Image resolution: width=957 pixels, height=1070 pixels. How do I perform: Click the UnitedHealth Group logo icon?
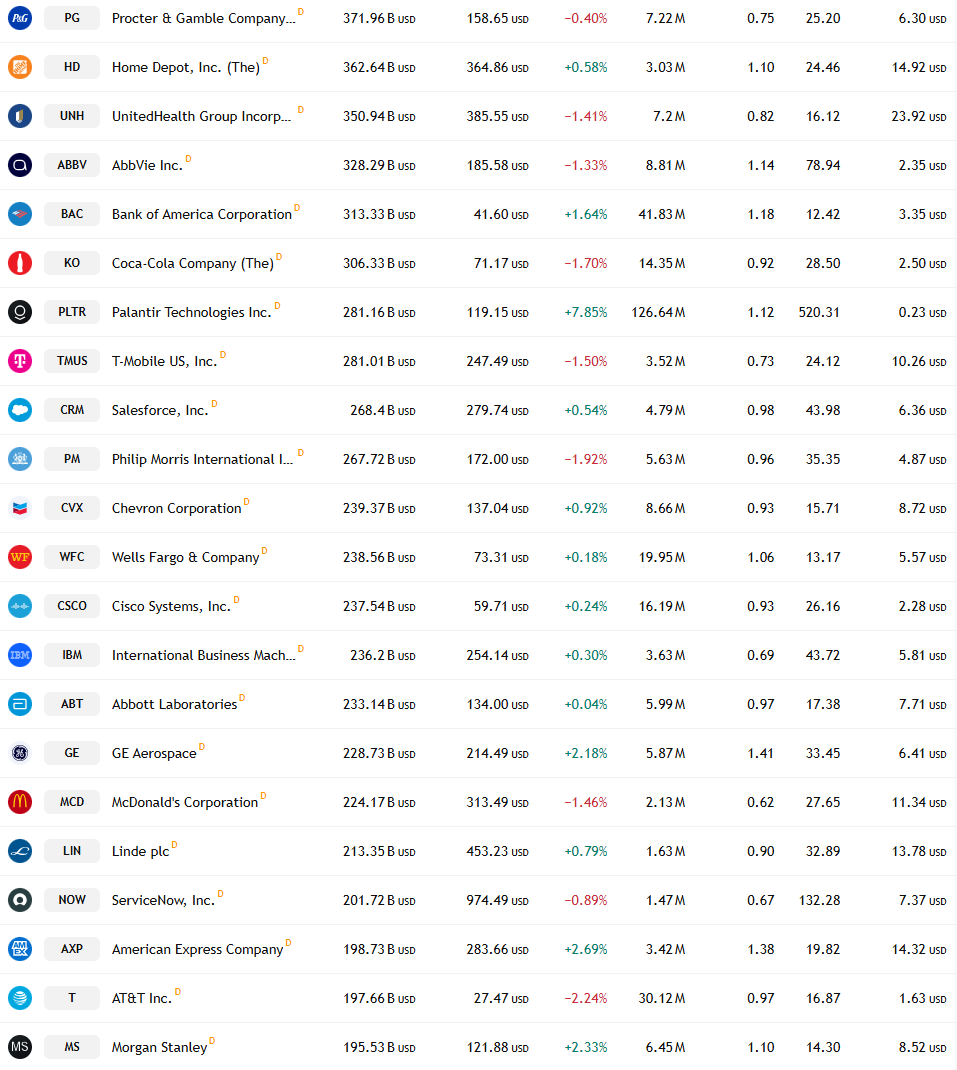20,116
